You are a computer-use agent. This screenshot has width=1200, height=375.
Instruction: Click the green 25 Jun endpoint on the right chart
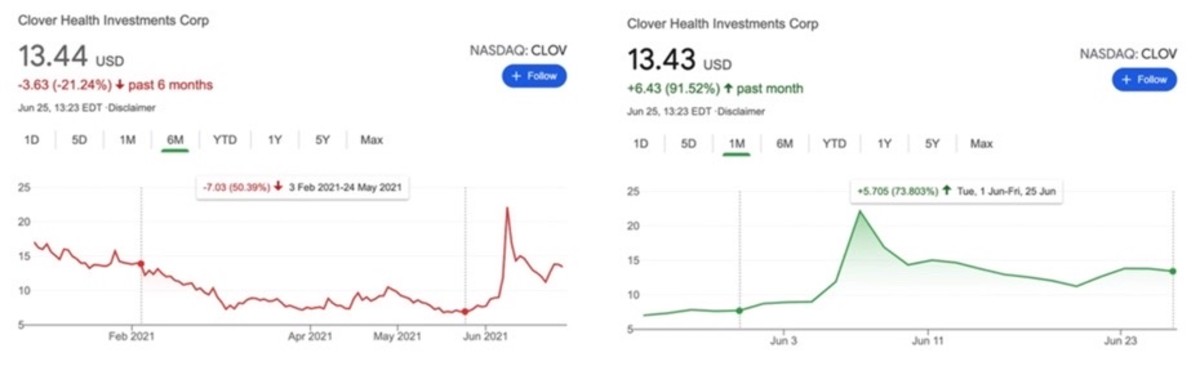1173,271
